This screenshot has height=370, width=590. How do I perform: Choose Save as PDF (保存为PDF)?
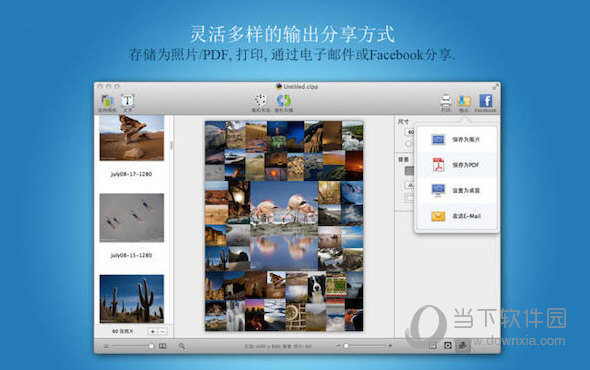(457, 165)
